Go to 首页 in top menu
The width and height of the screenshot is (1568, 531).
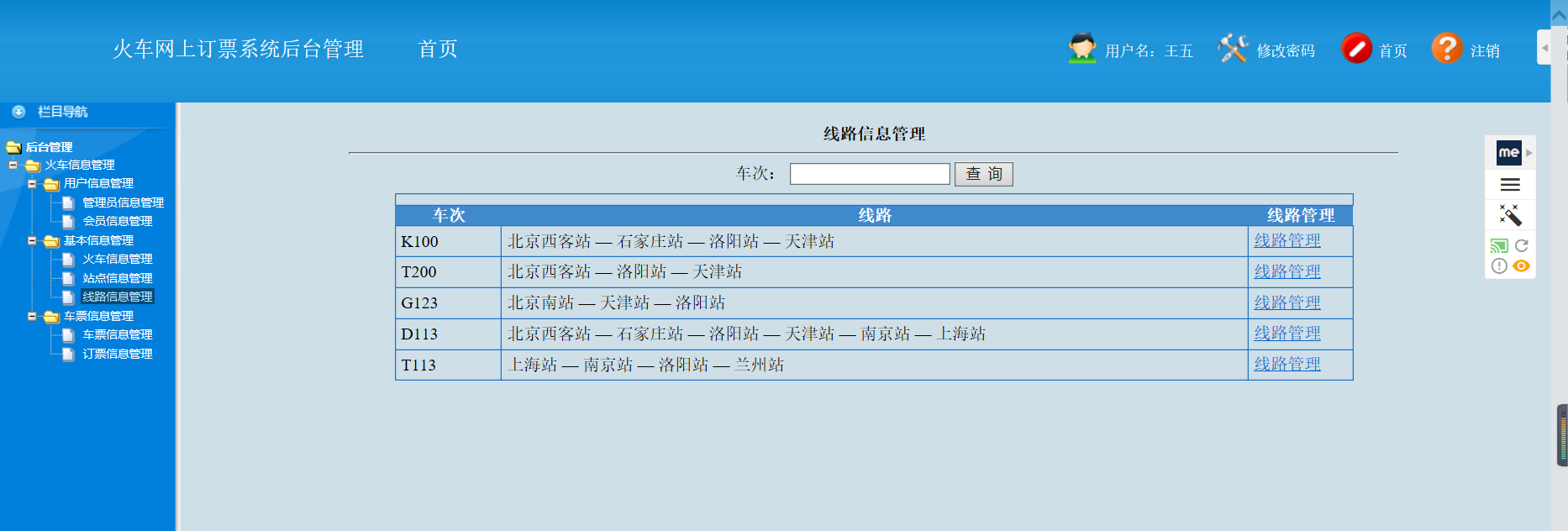[438, 49]
